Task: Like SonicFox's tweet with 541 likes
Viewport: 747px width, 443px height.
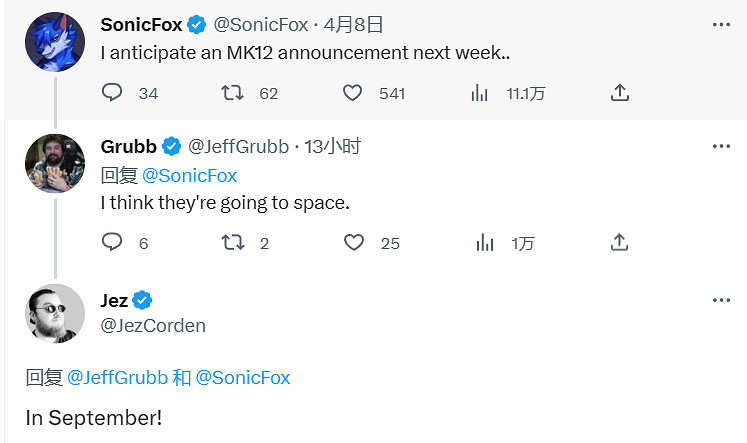Action: pos(352,93)
